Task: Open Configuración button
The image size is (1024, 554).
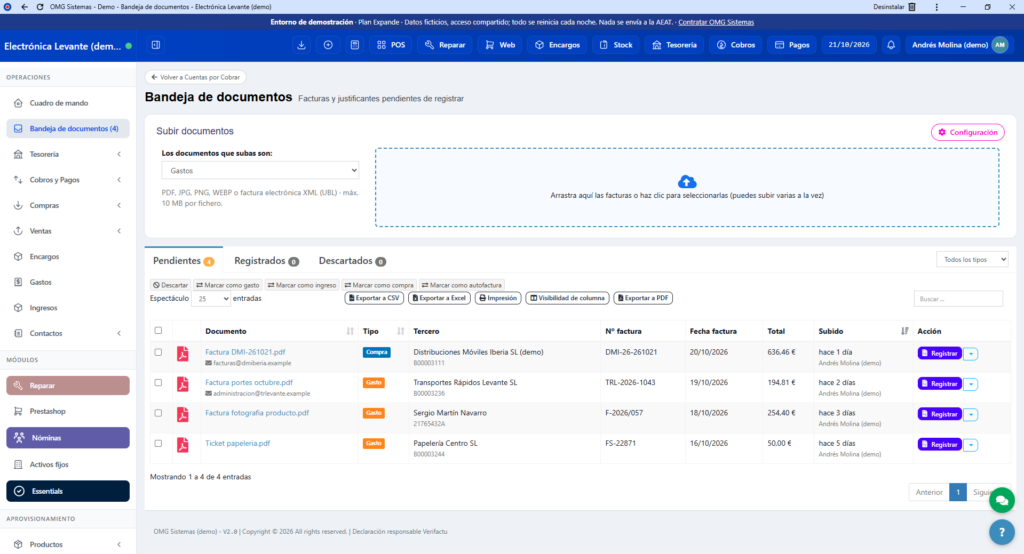Action: pyautogui.click(x=967, y=132)
